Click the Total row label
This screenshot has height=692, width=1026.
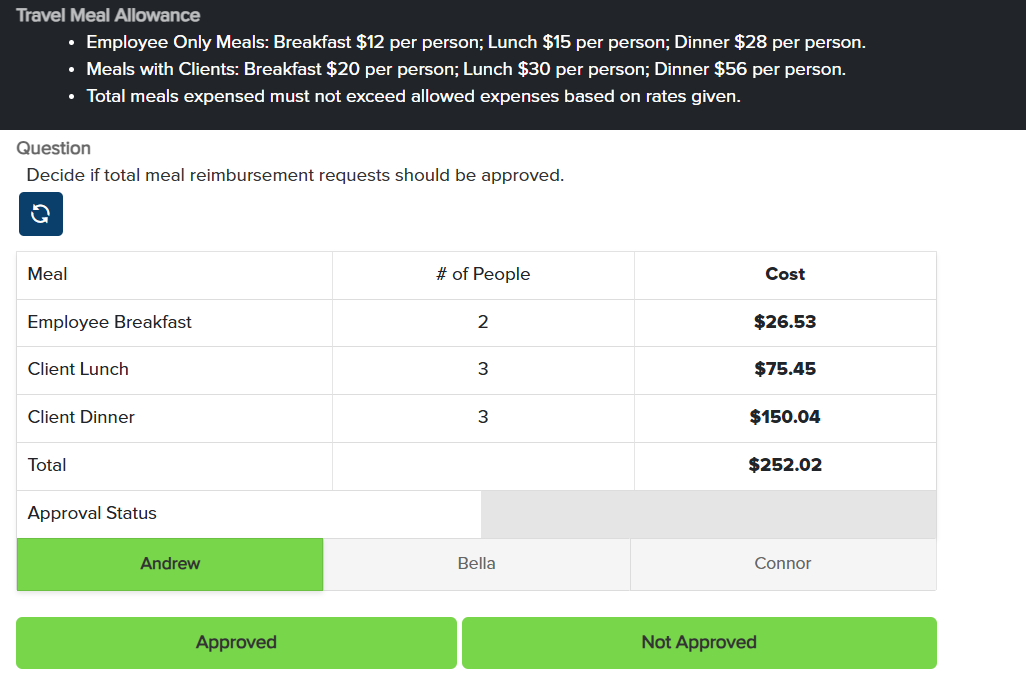tap(47, 465)
